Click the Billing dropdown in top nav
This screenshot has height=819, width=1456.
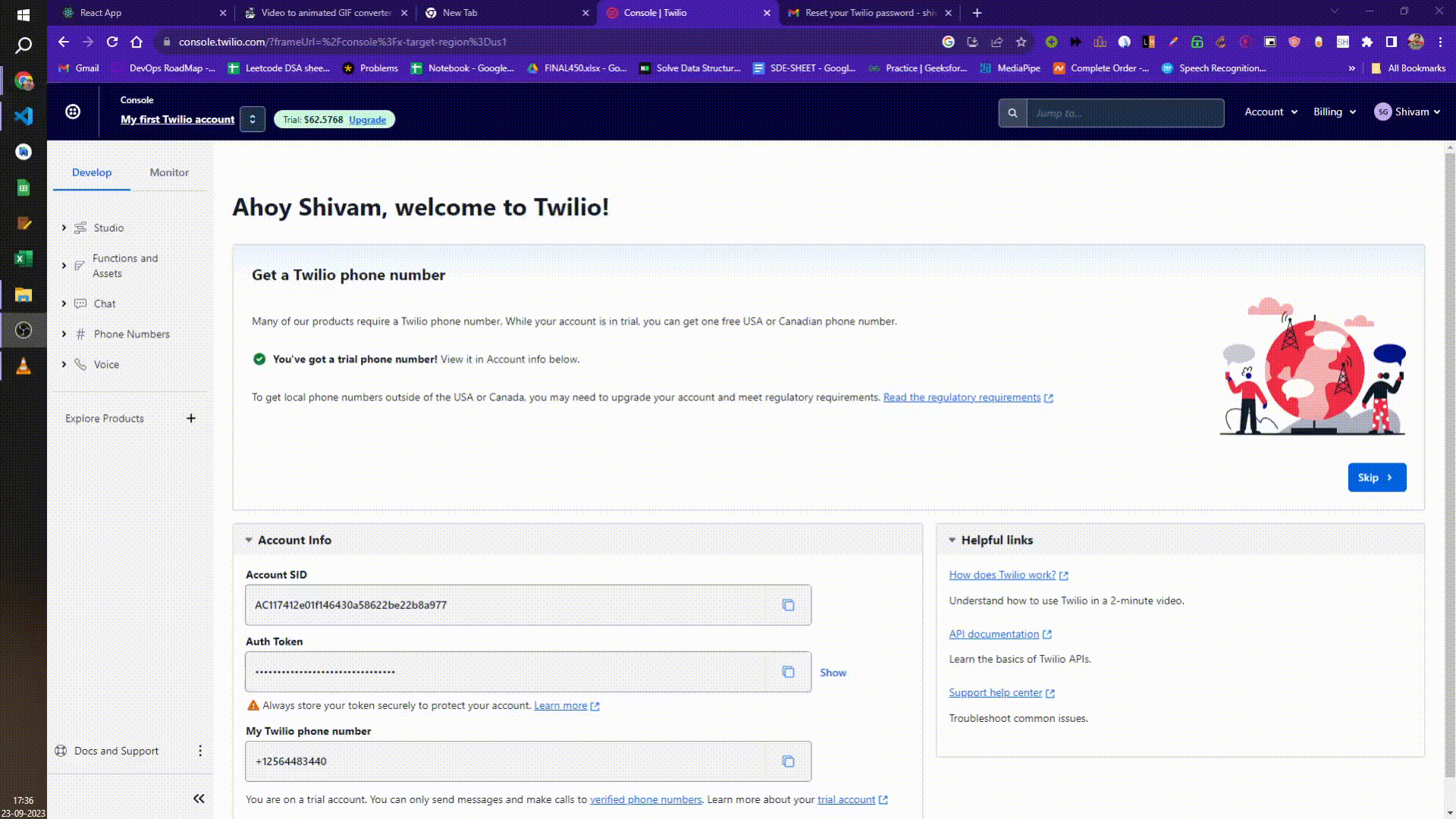pyautogui.click(x=1335, y=112)
